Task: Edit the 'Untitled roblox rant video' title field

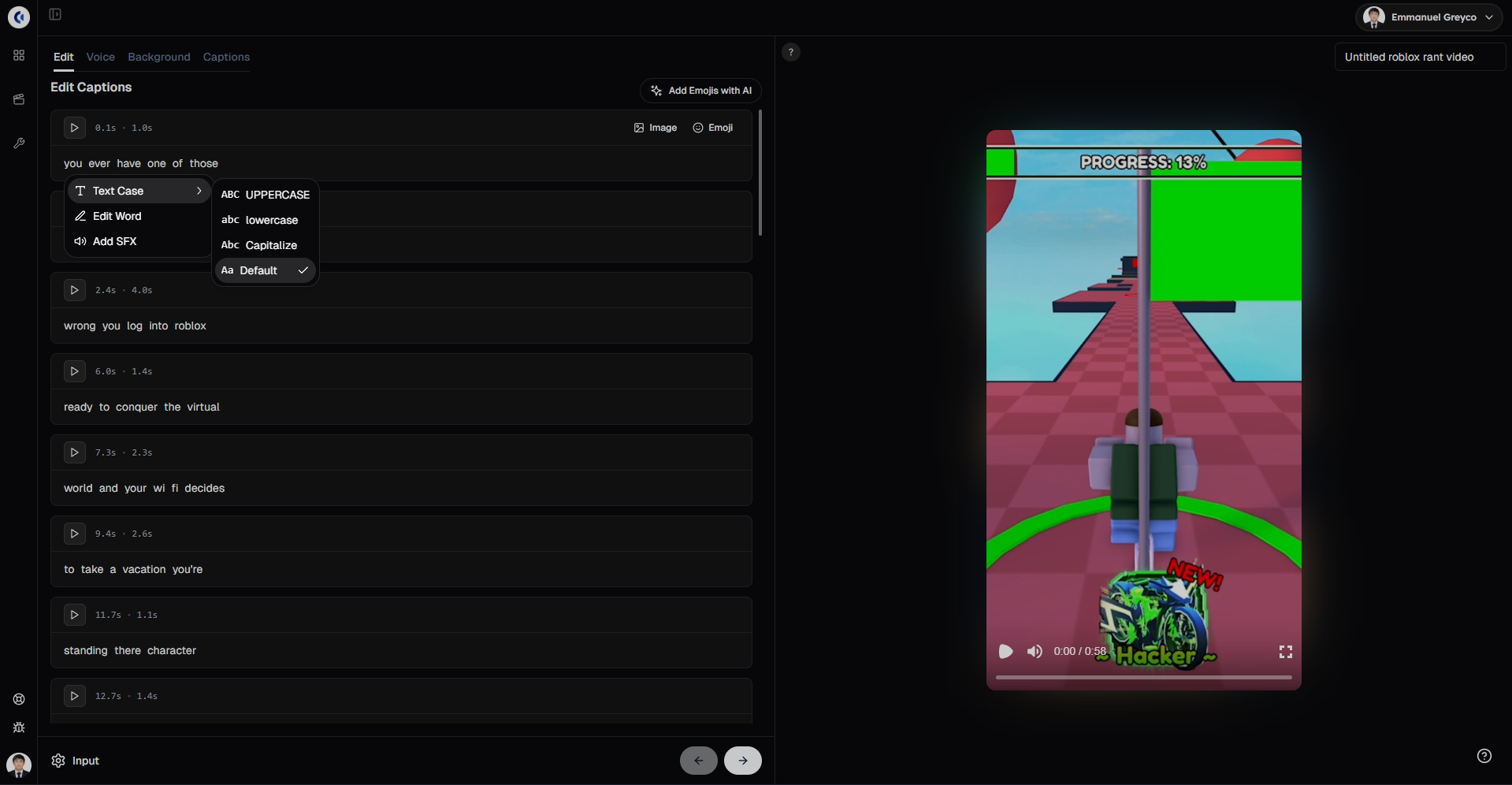Action: click(1420, 57)
